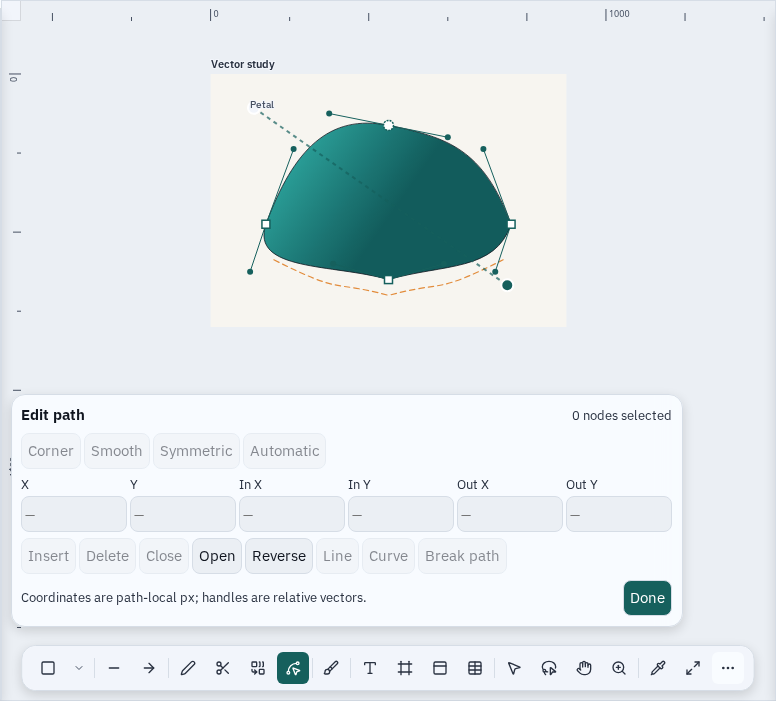Select the Pencil drawing tool

pyautogui.click(x=188, y=668)
